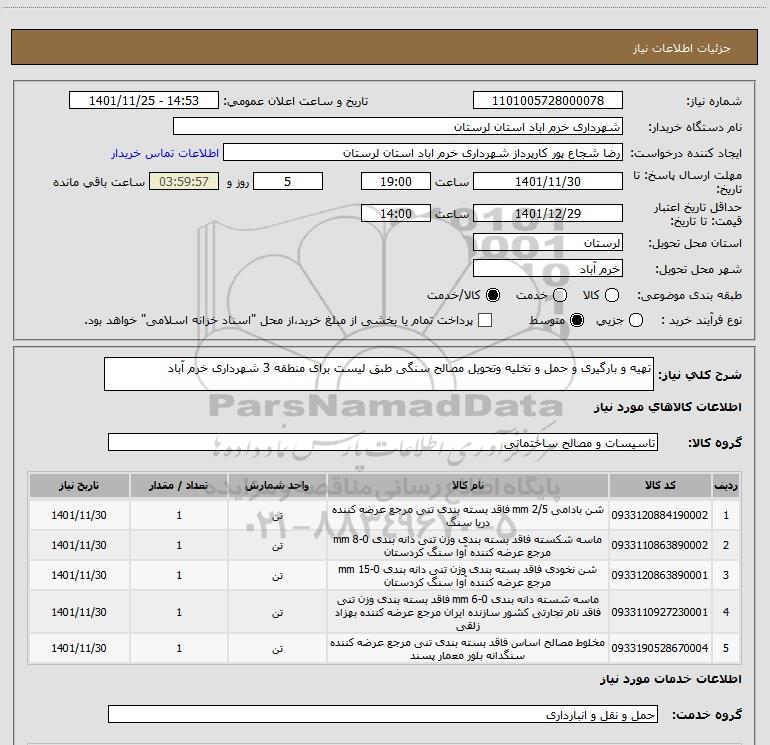
Task: Click the price validity hour 14:00 field
Action: tap(396, 214)
